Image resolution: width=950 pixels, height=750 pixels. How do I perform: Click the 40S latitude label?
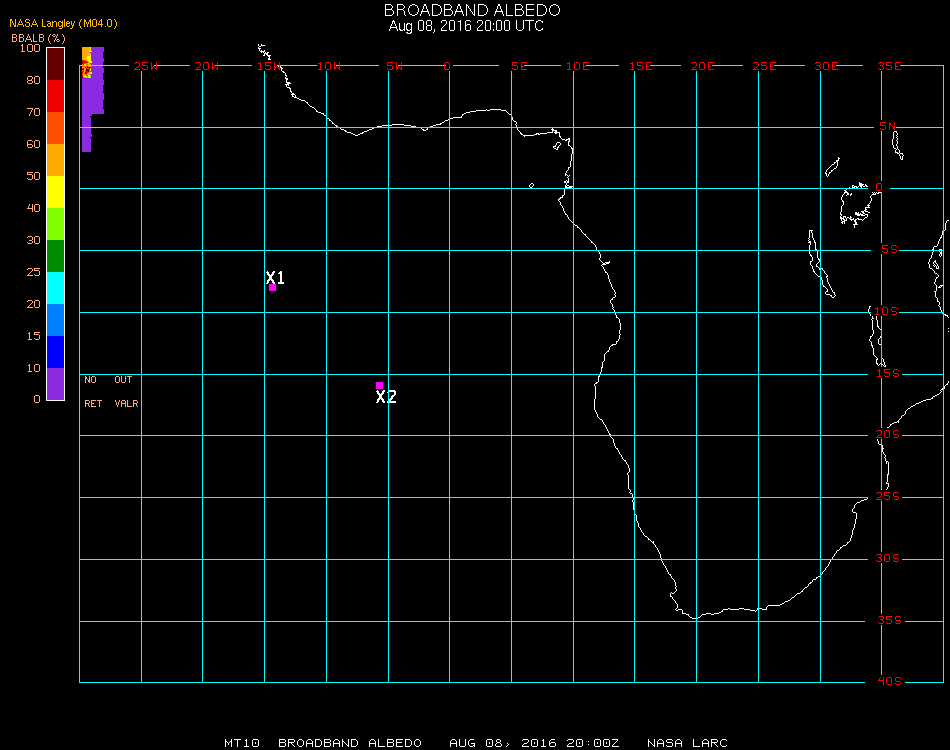[x=889, y=682]
